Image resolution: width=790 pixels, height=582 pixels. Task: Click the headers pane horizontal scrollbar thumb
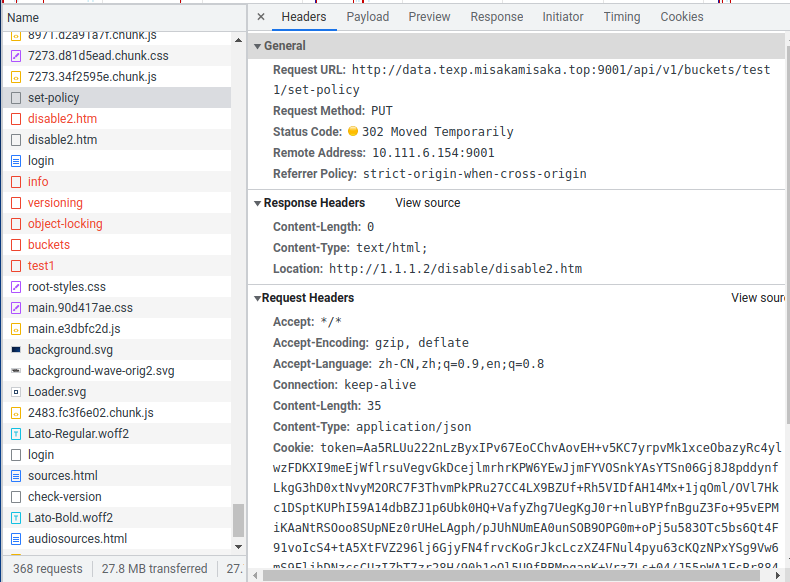(x=511, y=575)
